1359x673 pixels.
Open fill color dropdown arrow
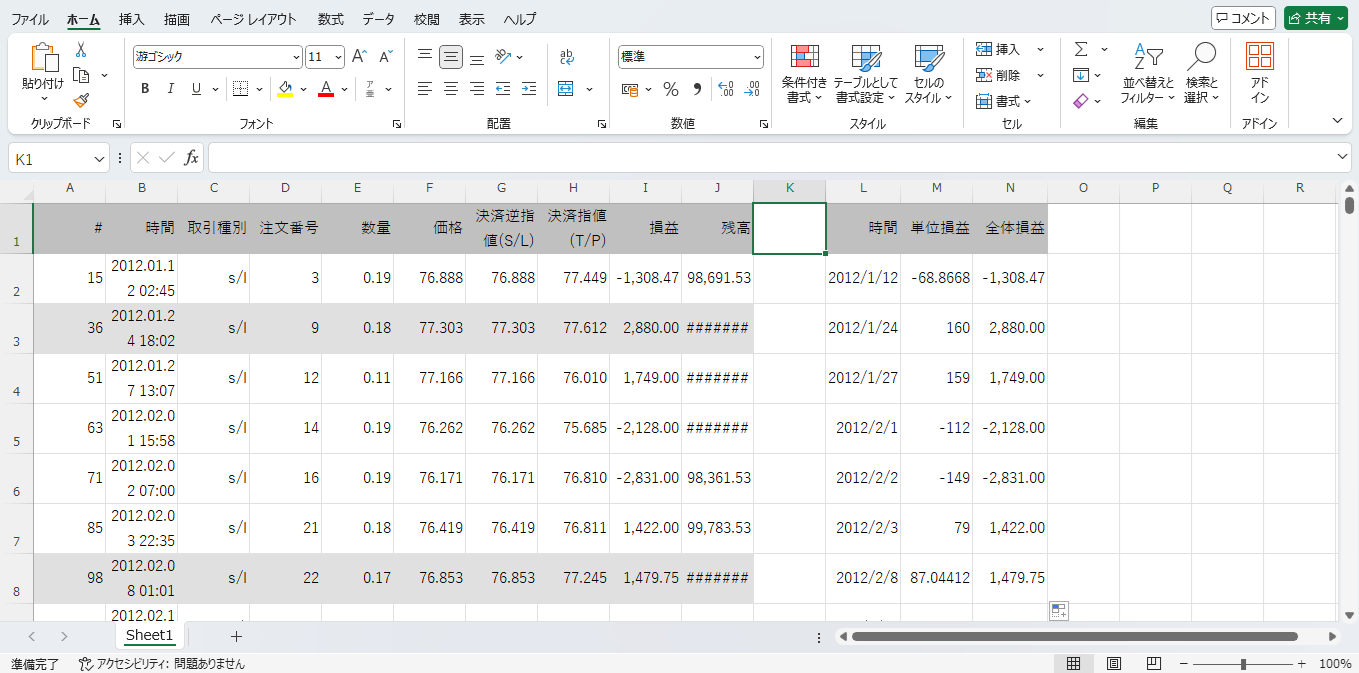point(304,89)
